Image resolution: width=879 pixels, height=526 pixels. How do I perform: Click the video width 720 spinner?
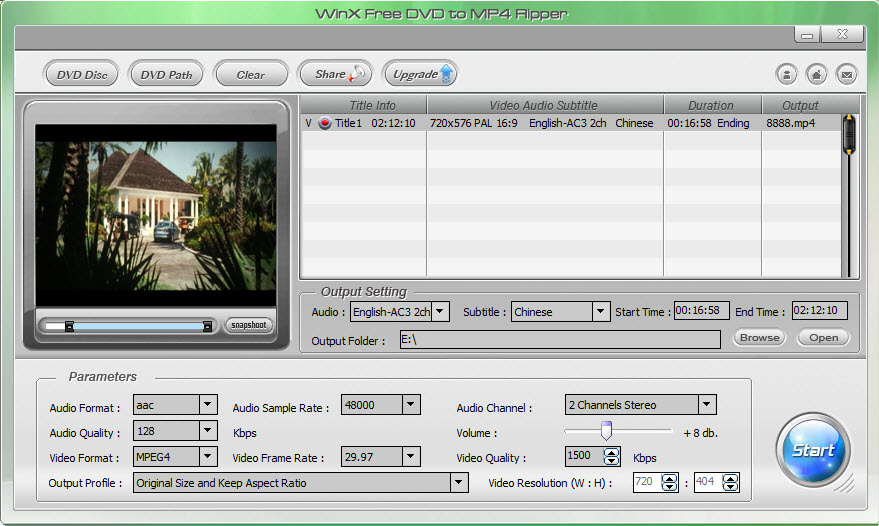point(669,482)
